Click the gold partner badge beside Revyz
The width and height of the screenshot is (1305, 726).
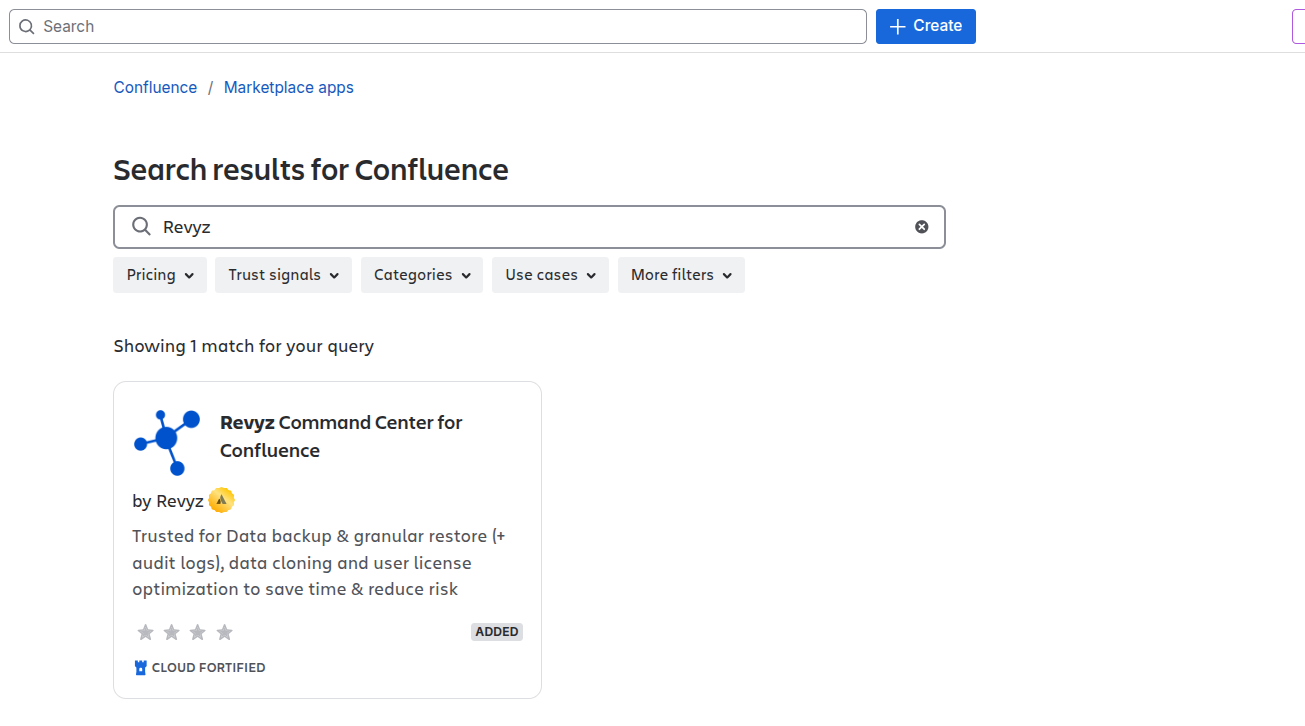[x=221, y=500]
